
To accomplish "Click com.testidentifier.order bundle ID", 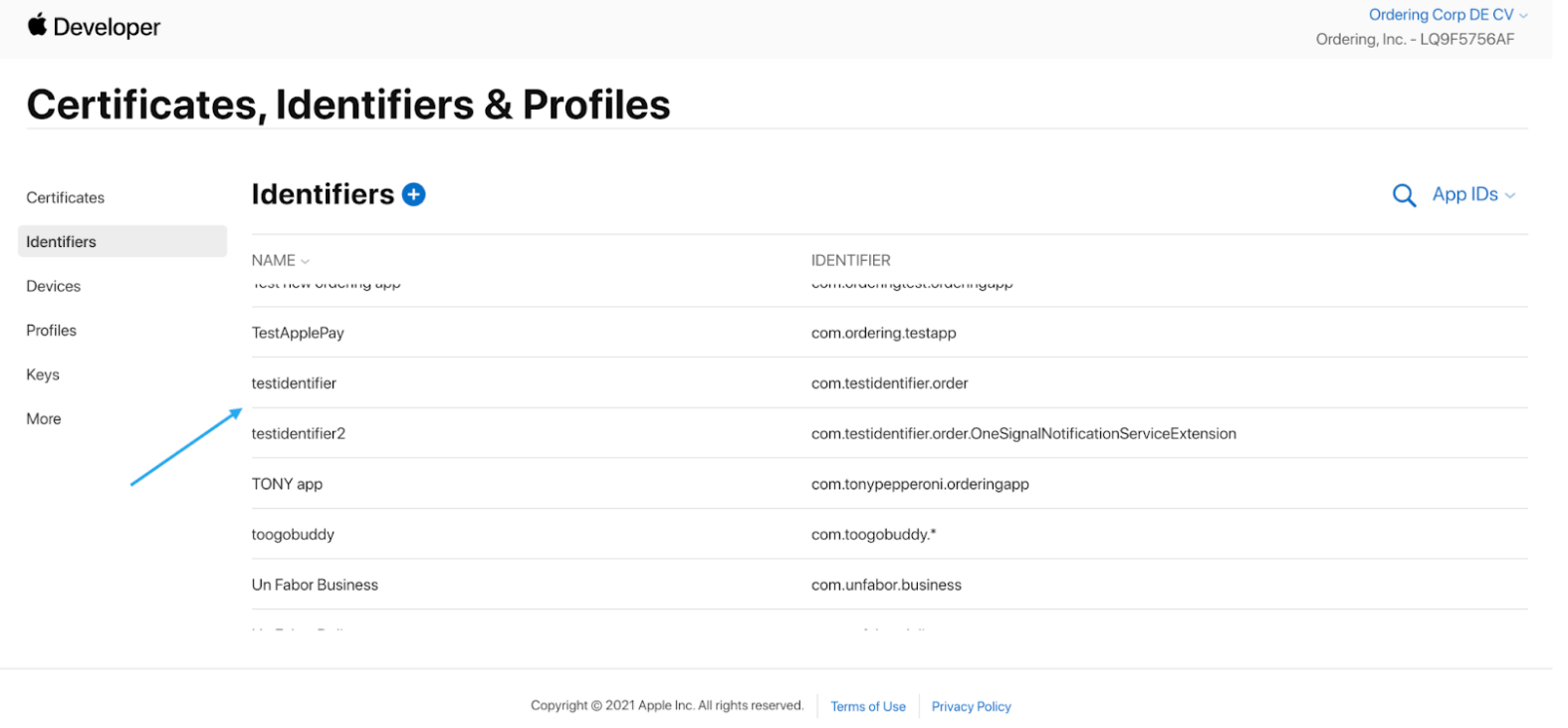I will 890,382.
